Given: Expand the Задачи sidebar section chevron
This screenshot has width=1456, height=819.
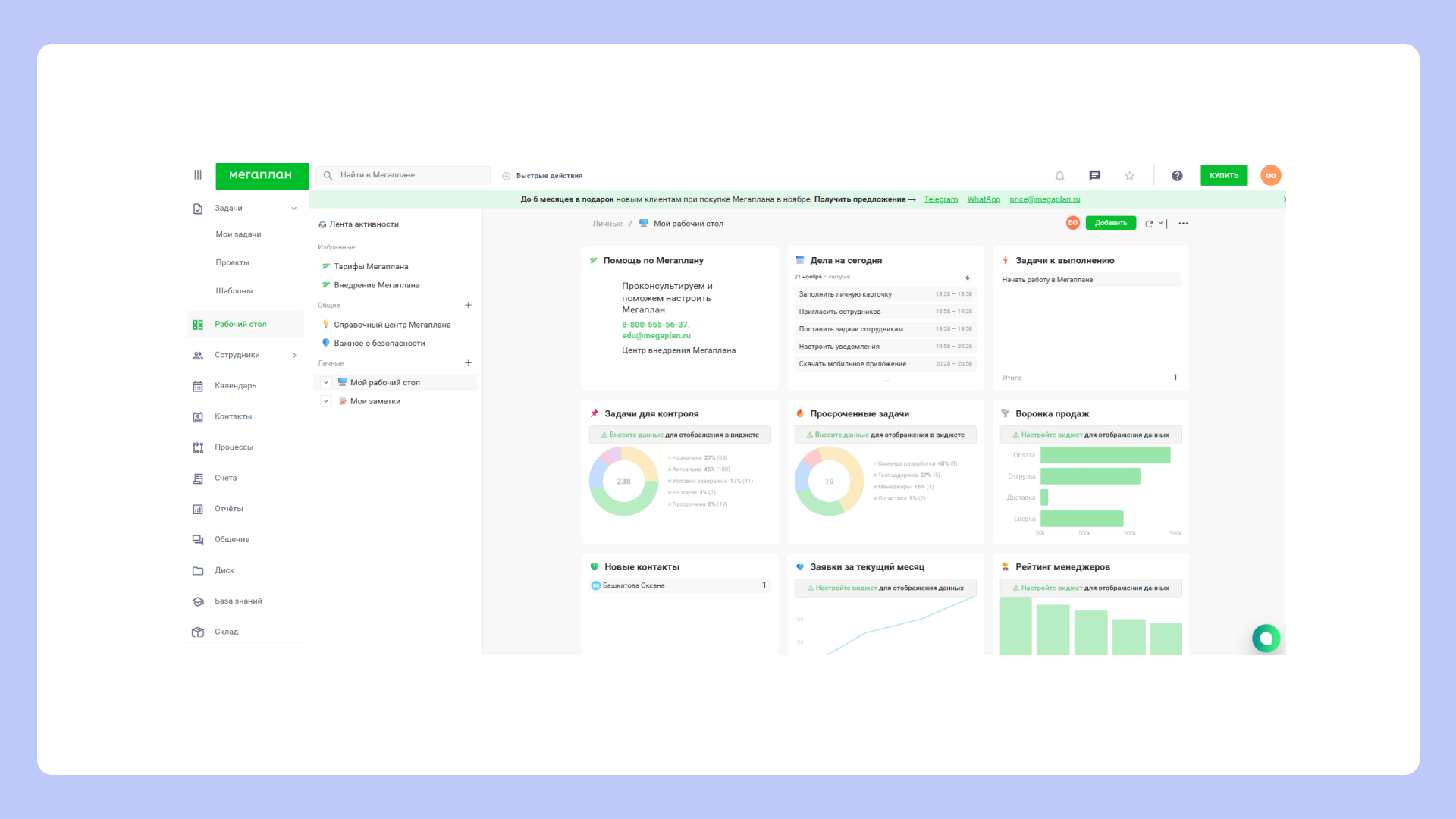Looking at the screenshot, I should pyautogui.click(x=294, y=209).
